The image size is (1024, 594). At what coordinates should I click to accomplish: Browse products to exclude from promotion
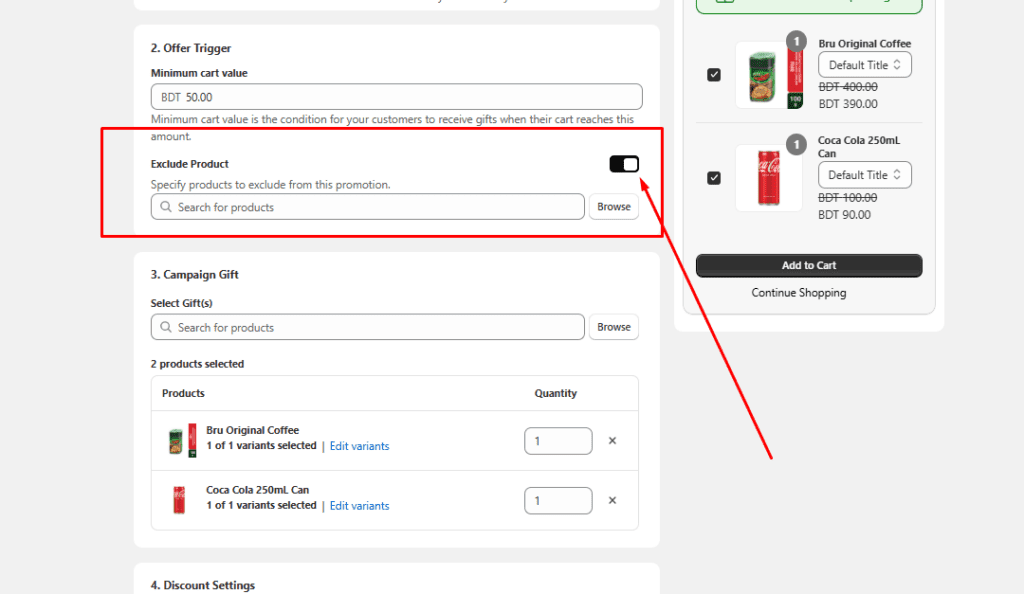click(x=613, y=207)
